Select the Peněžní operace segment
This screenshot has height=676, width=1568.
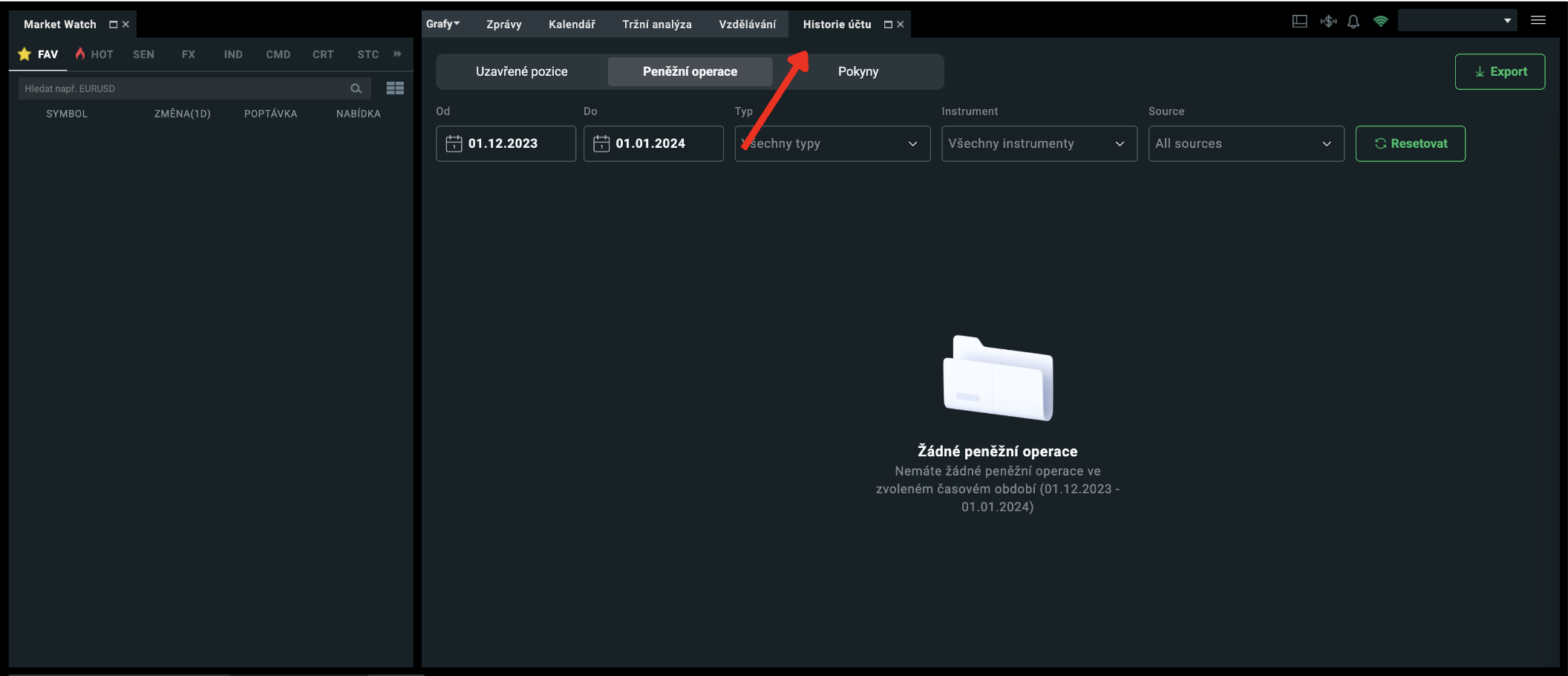tap(690, 71)
